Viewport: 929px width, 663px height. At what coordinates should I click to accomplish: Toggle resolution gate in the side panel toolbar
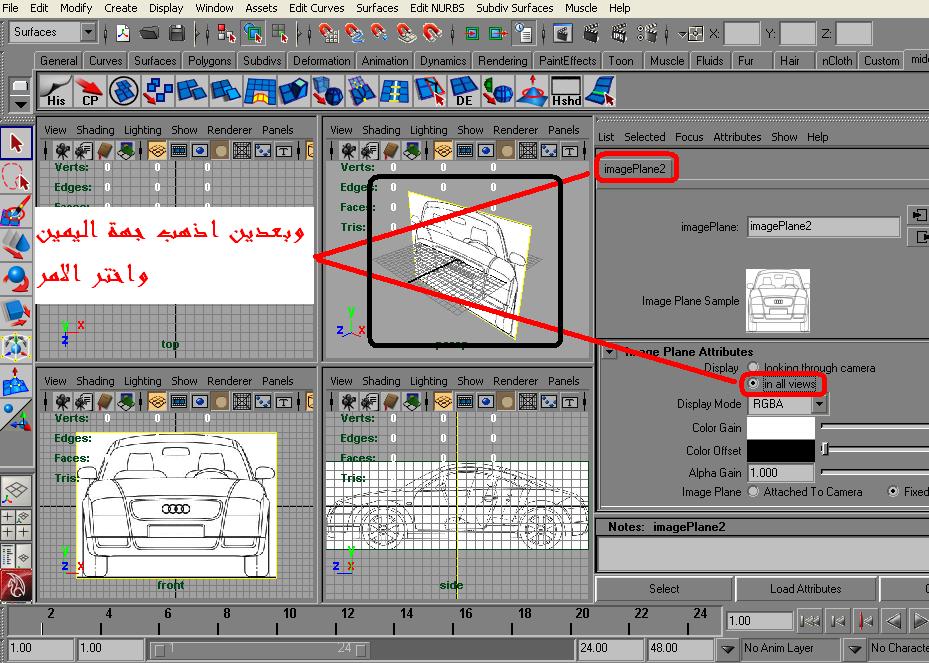[486, 402]
